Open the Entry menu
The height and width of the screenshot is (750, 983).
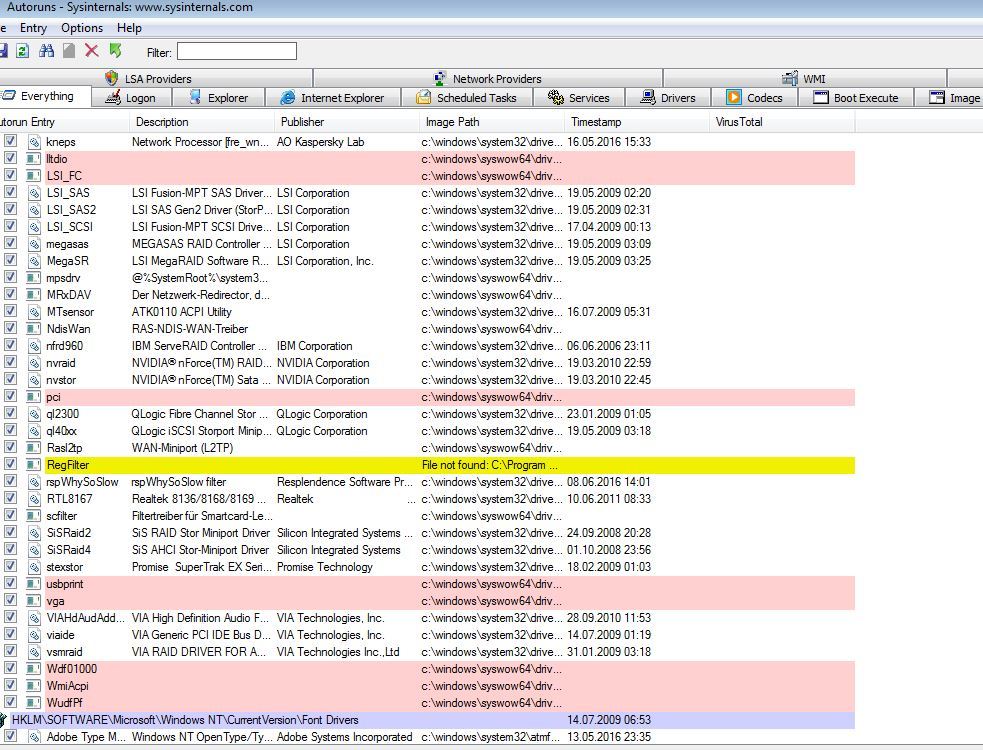(33, 28)
